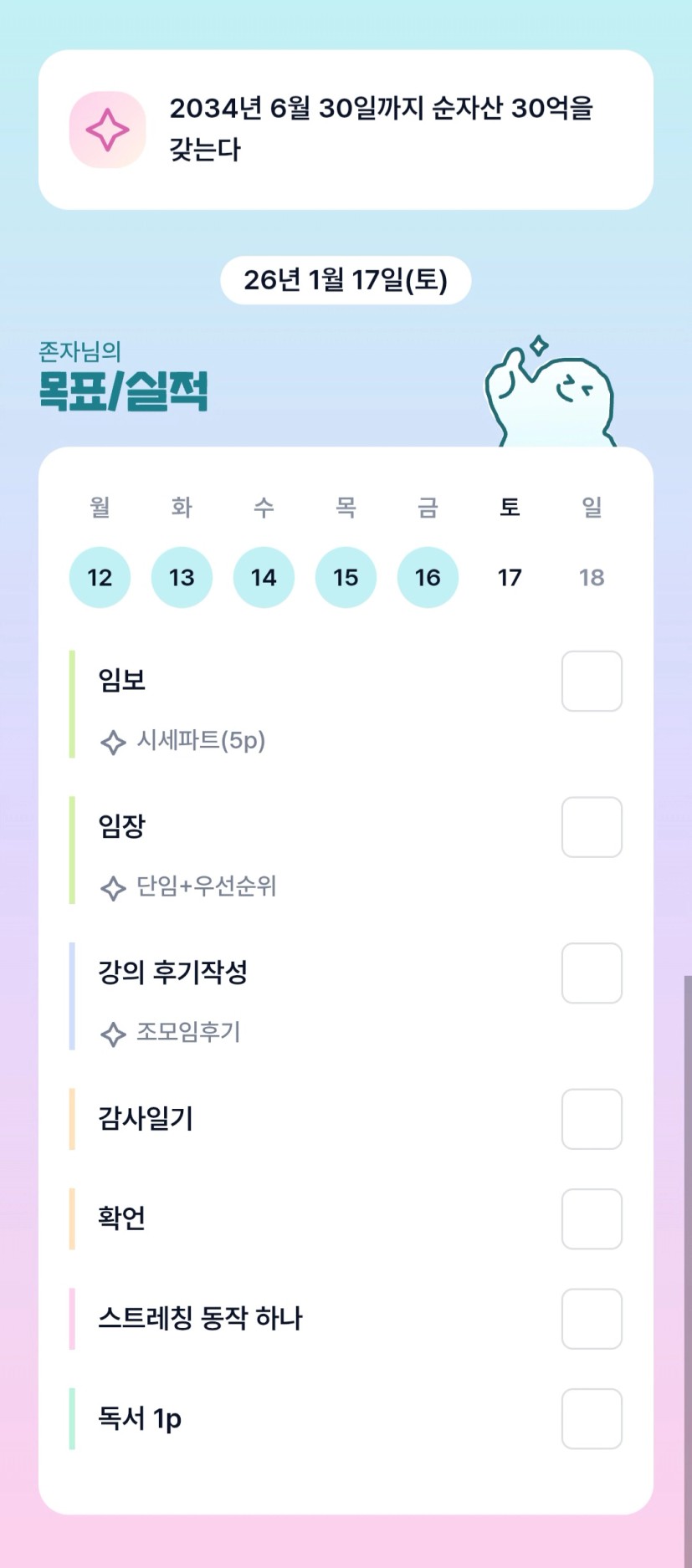Tap sparkle icon beside 조모임후기

click(113, 1034)
